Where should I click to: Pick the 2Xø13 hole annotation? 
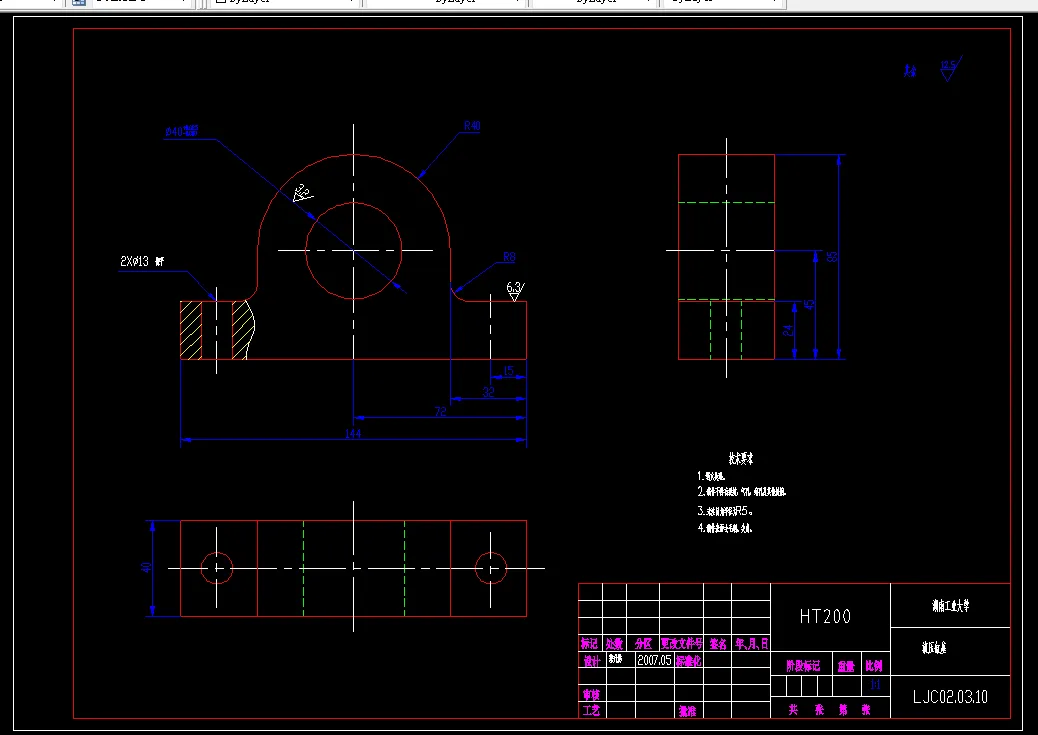[x=142, y=262]
